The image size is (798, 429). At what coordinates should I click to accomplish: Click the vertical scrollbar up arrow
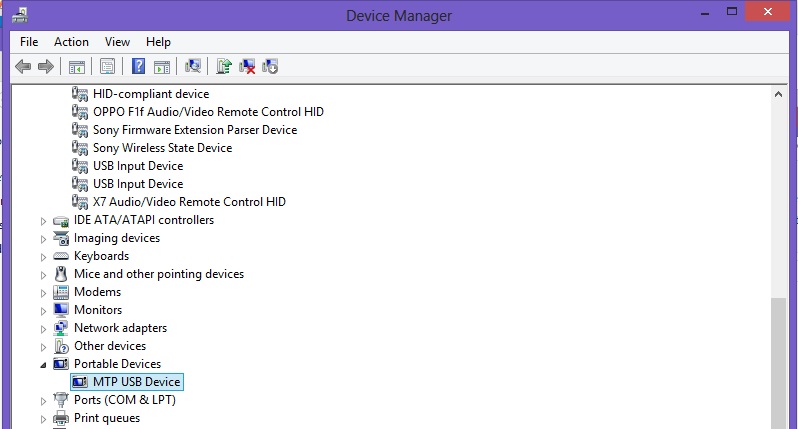(x=778, y=94)
